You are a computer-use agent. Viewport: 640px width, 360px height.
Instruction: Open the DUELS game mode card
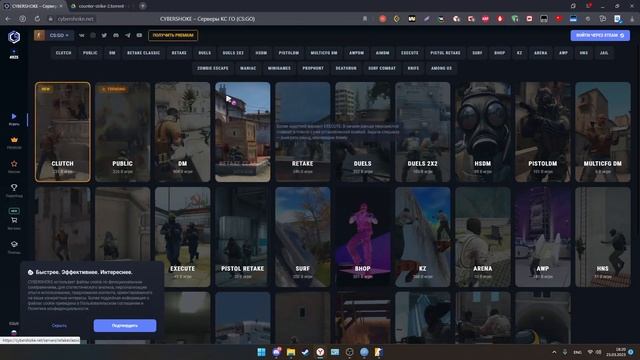[x=362, y=132]
